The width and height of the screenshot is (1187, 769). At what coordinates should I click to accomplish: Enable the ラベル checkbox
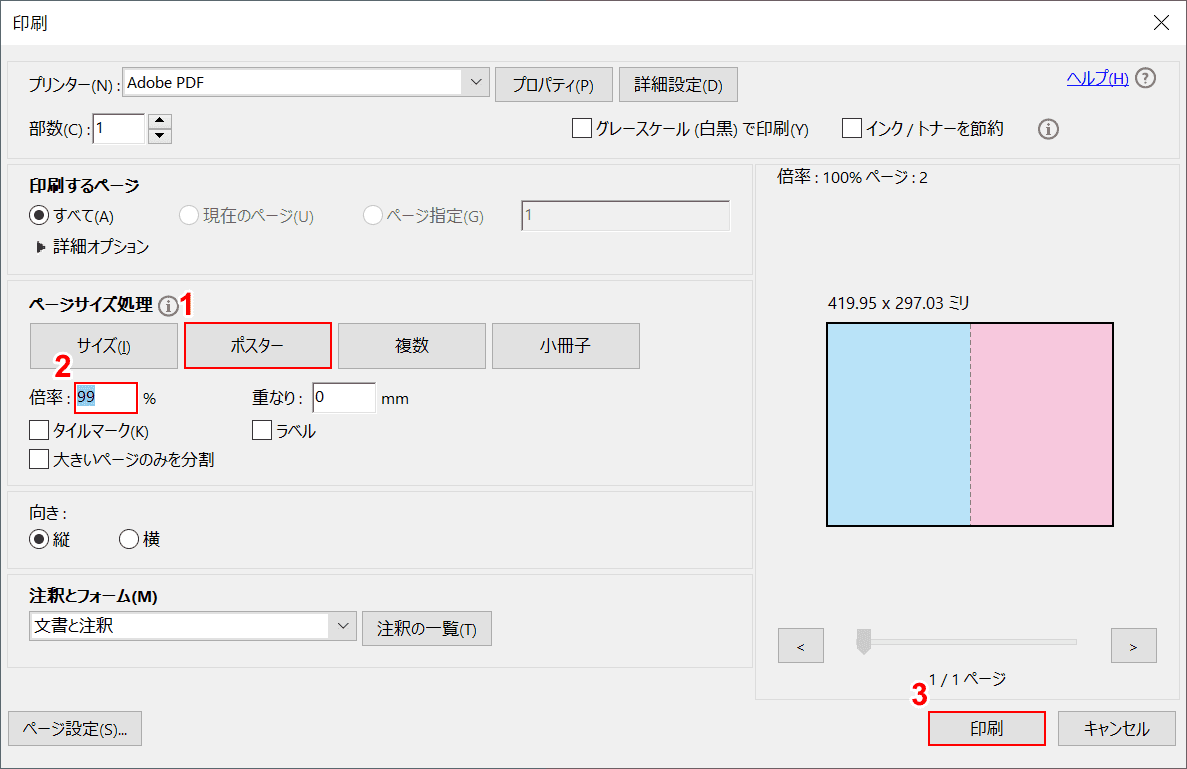262,431
